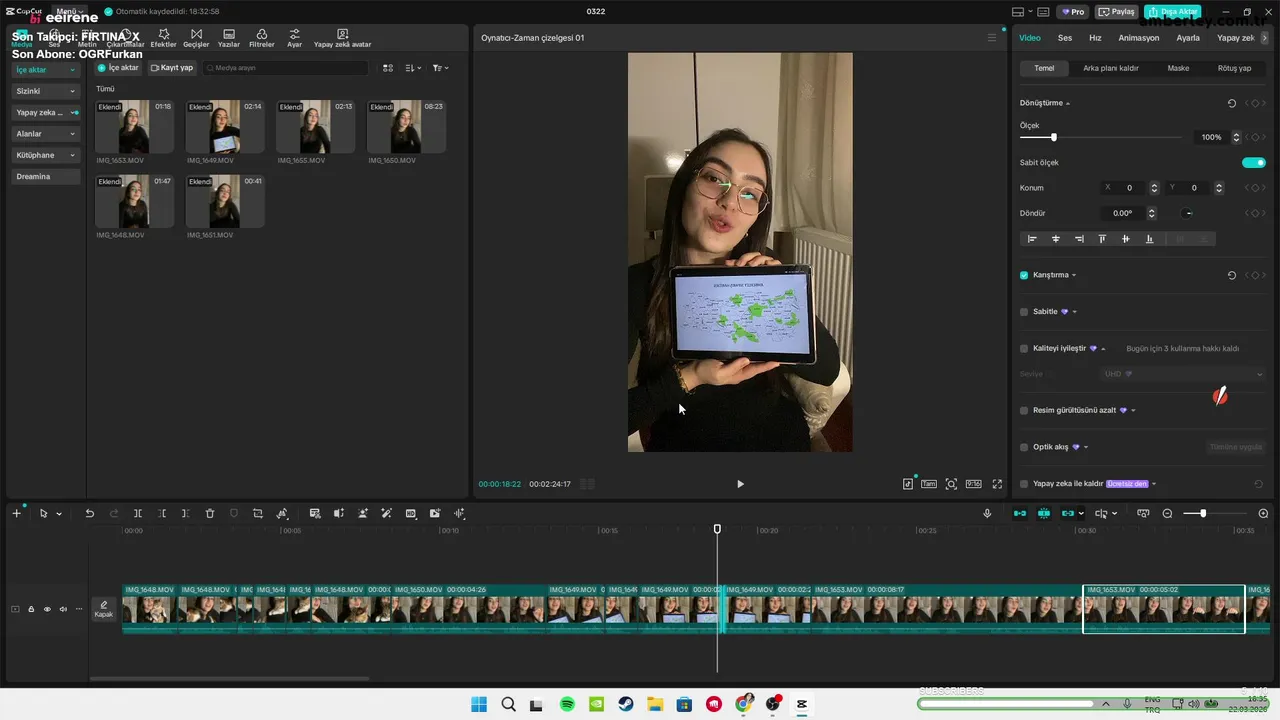The height and width of the screenshot is (720, 1280).
Task: Collapse the Dönüştürme section
Action: pyautogui.click(x=1068, y=104)
